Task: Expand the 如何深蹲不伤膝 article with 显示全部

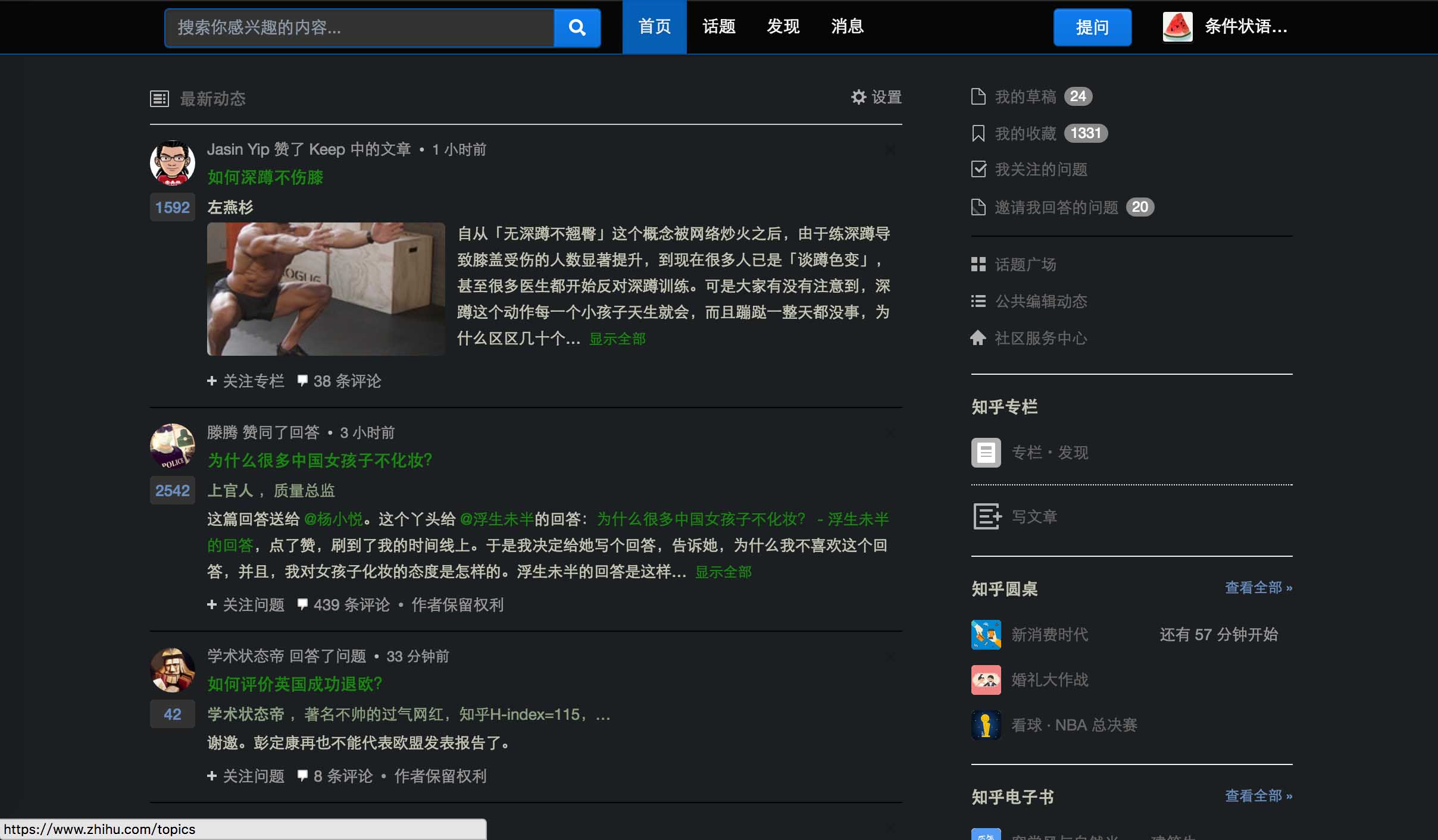Action: click(617, 339)
